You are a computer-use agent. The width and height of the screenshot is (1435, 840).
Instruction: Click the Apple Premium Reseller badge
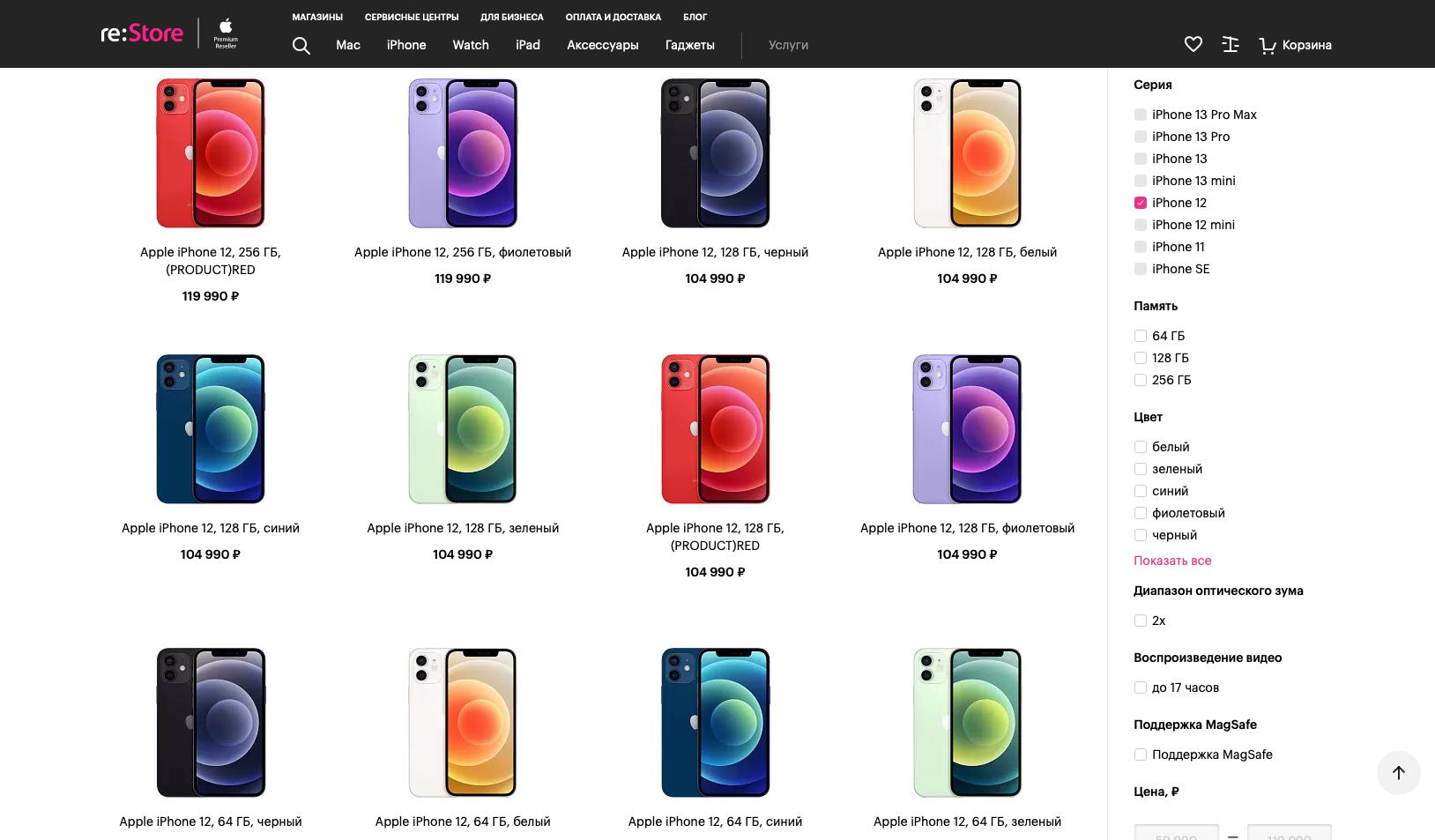226,33
